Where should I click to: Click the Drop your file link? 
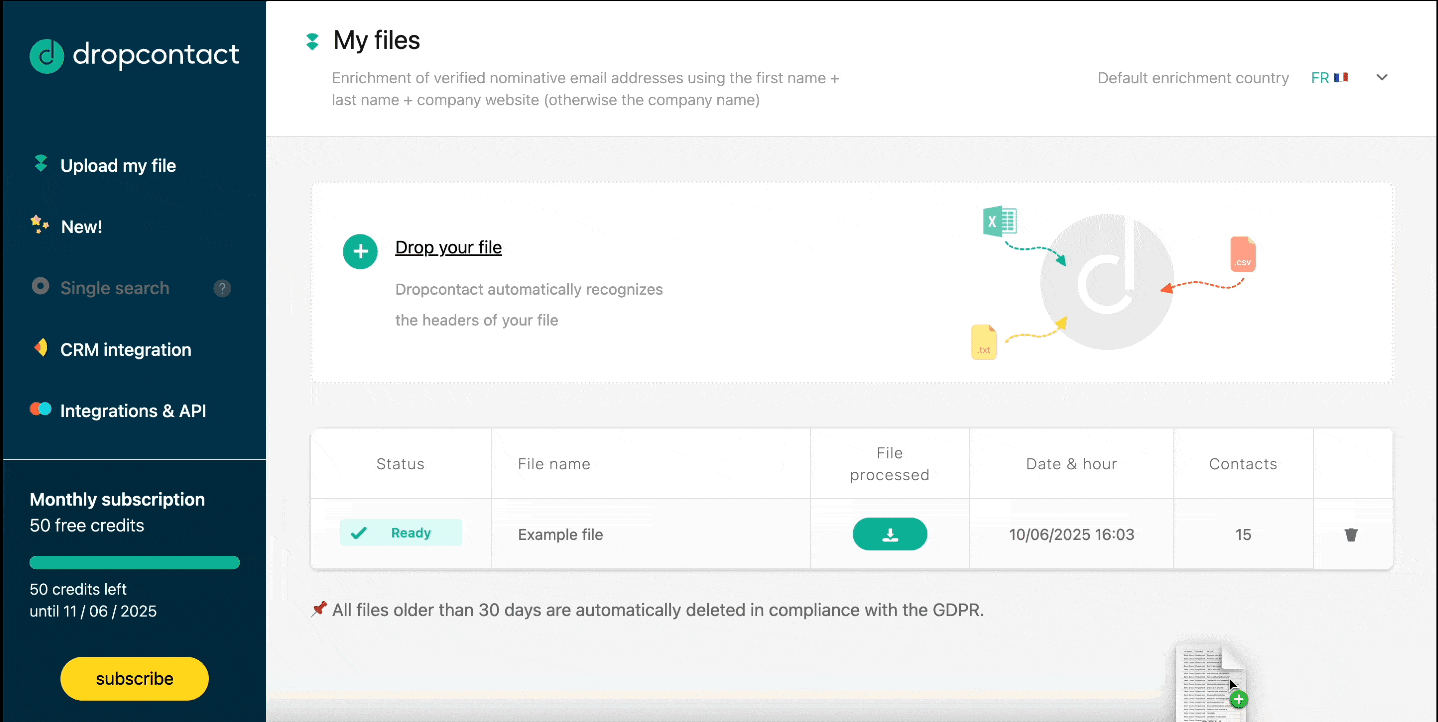pos(448,248)
